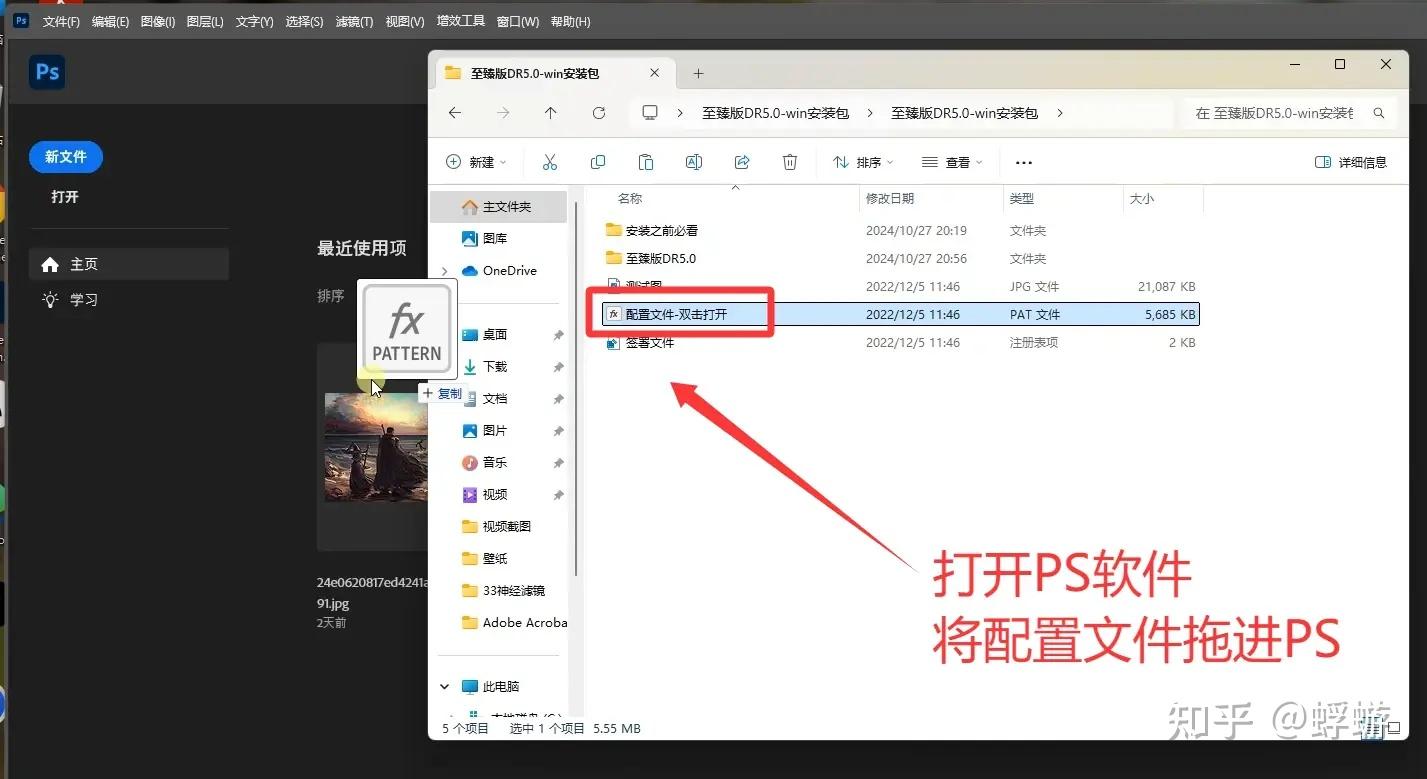Collapse the 此电脑 tree section
This screenshot has width=1427, height=779.
point(444,686)
